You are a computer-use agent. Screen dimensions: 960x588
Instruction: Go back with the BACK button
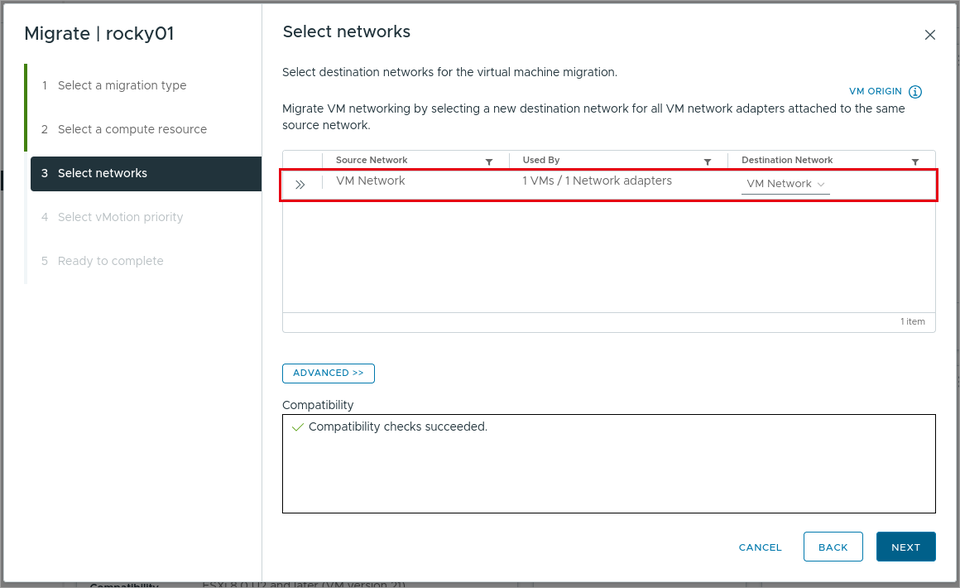pos(833,547)
